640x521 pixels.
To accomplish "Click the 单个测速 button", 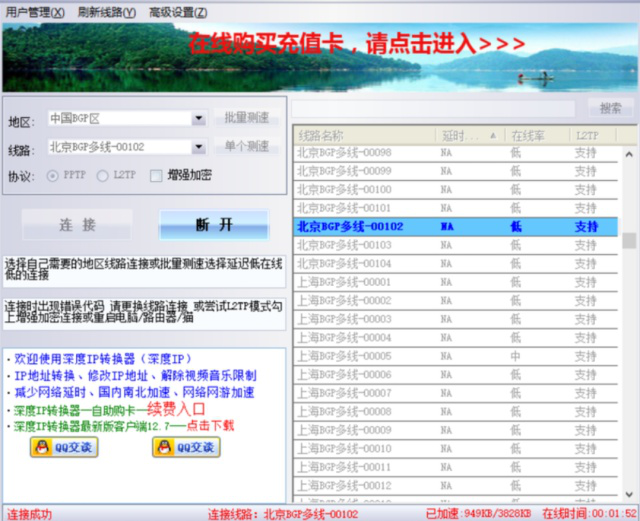I will [247, 146].
